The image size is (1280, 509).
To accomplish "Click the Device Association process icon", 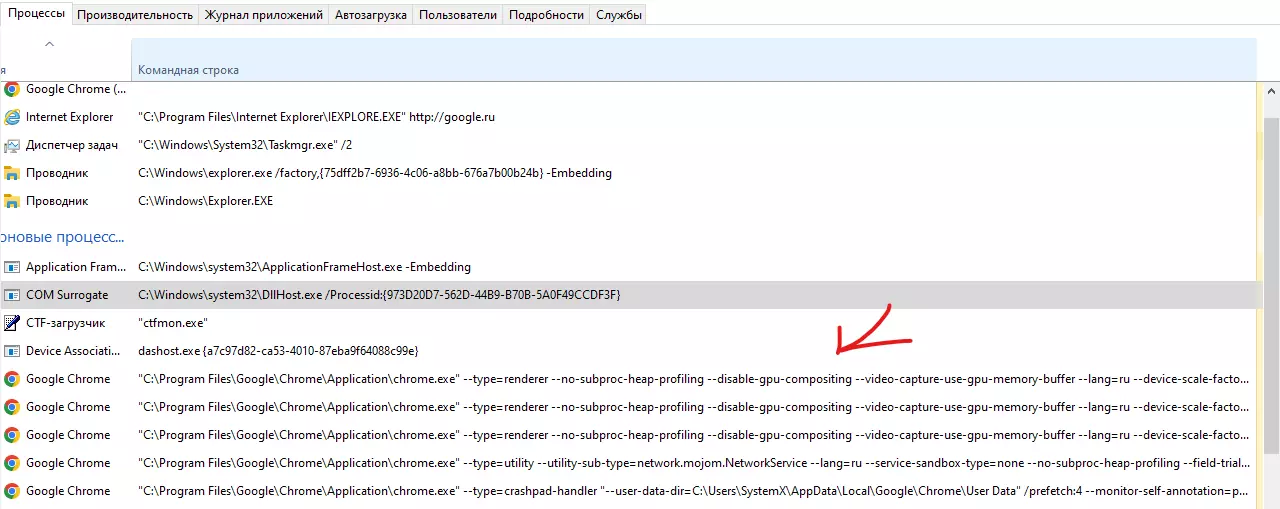I will point(12,351).
